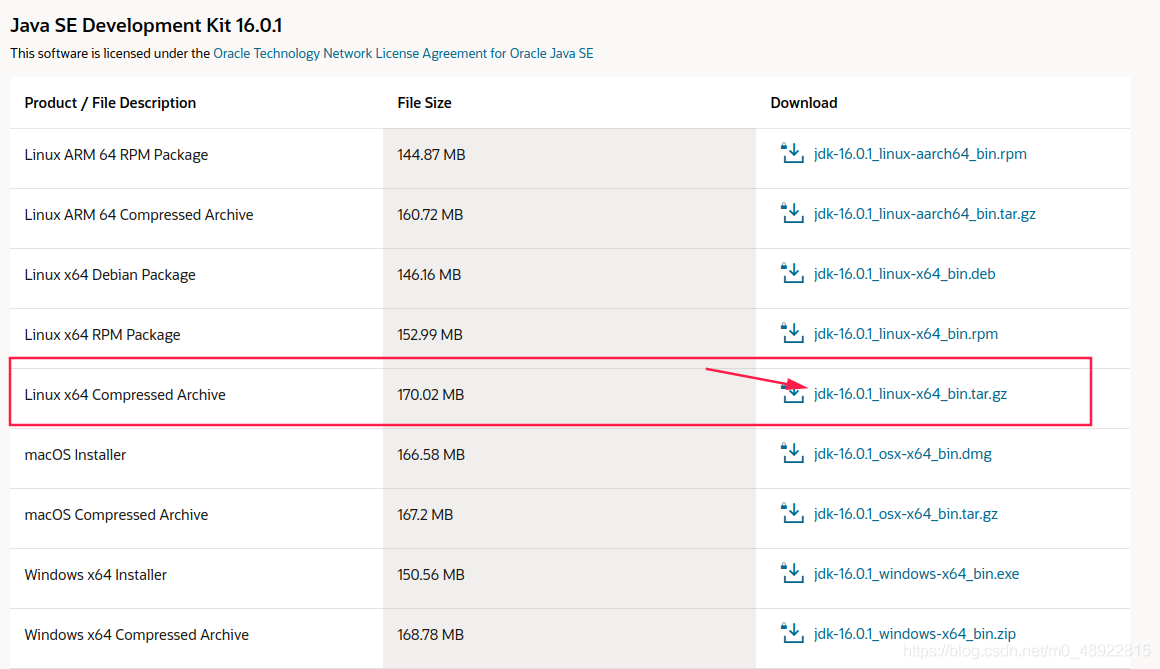Click download icon next to windows-x64_bin.exe
1160x669 pixels.
(792, 573)
